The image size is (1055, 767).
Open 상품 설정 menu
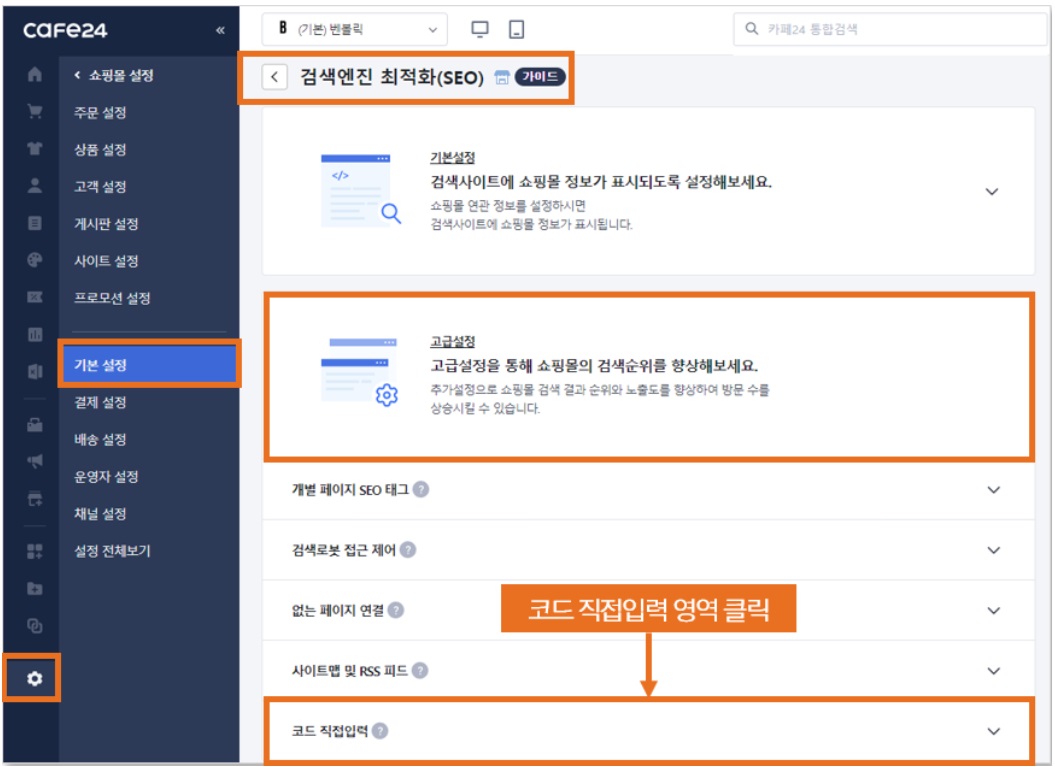click(x=100, y=149)
